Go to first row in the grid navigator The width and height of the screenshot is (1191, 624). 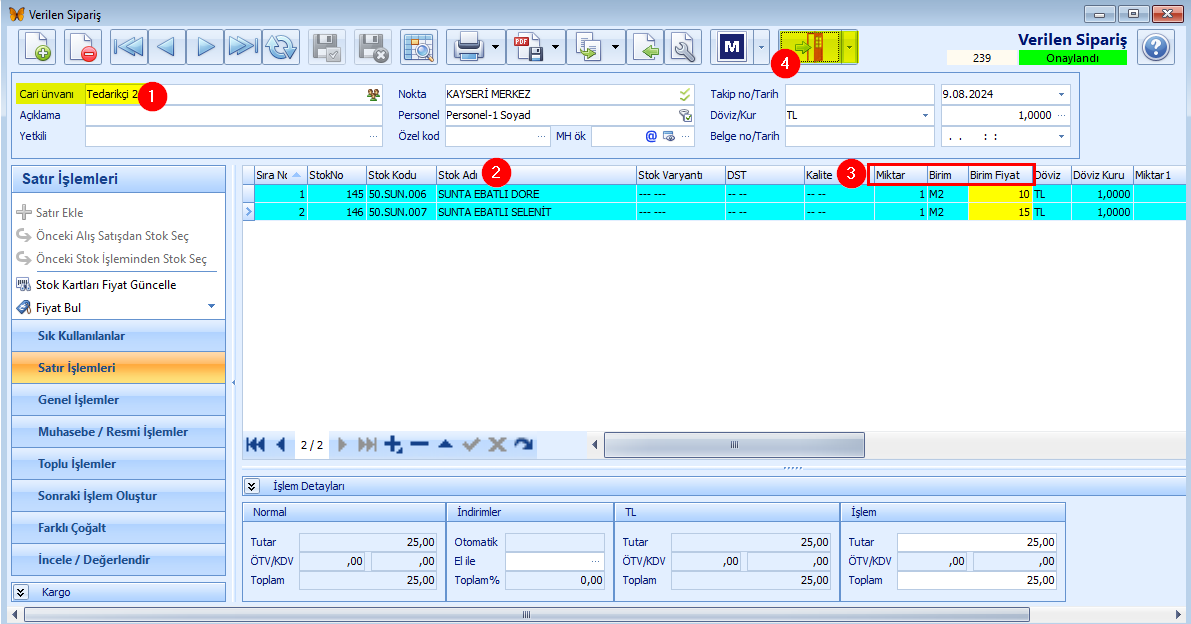pos(255,444)
